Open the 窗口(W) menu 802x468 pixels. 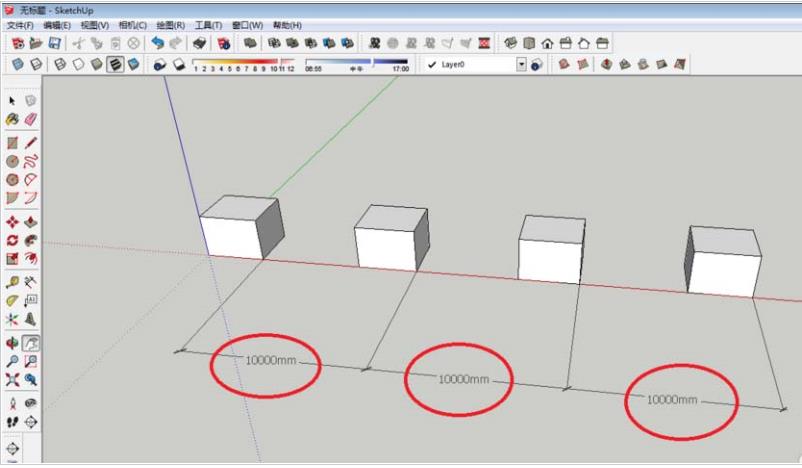[248, 25]
